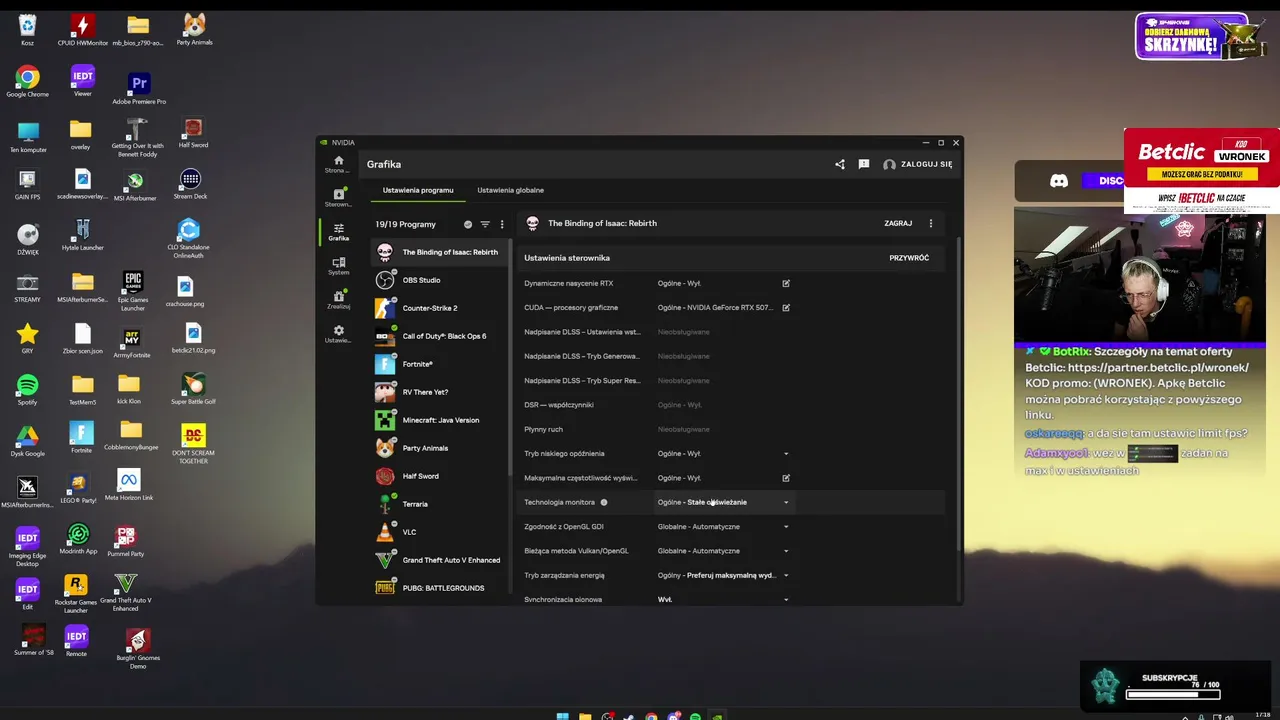Click the PRZYWRÓĆ button
The width and height of the screenshot is (1280, 720).
pos(909,258)
